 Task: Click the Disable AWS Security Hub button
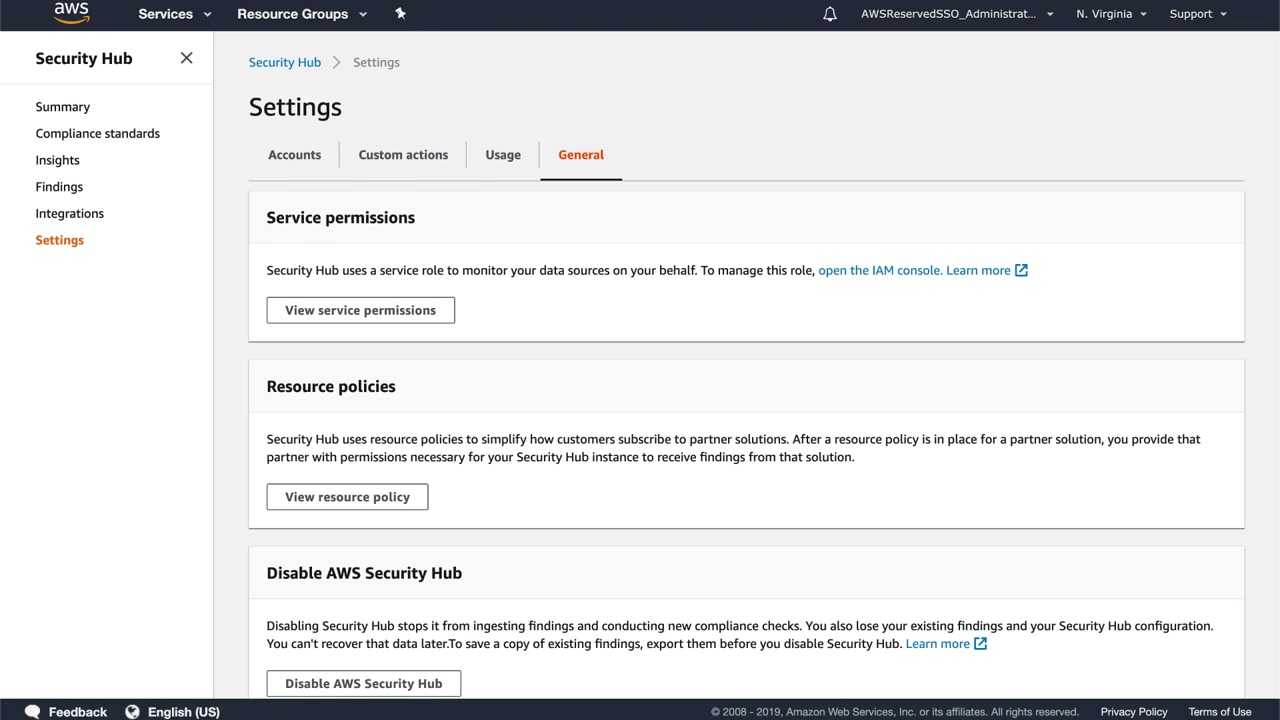363,684
